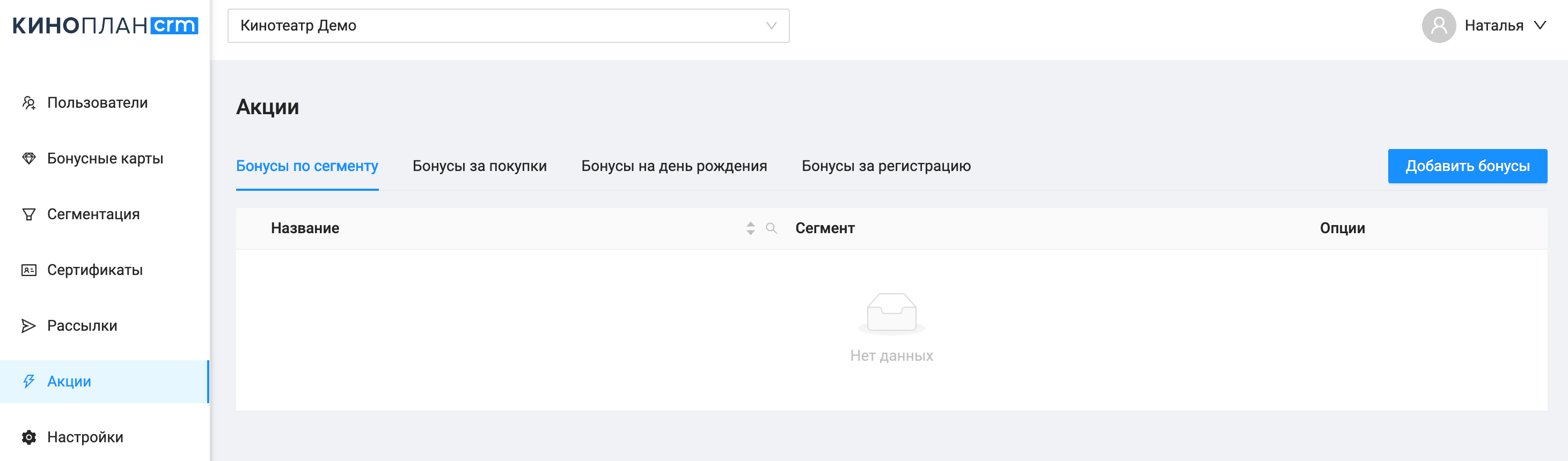Open the Кинотеатр Демо cinema dropdown
The height and width of the screenshot is (461, 1568).
(x=508, y=26)
